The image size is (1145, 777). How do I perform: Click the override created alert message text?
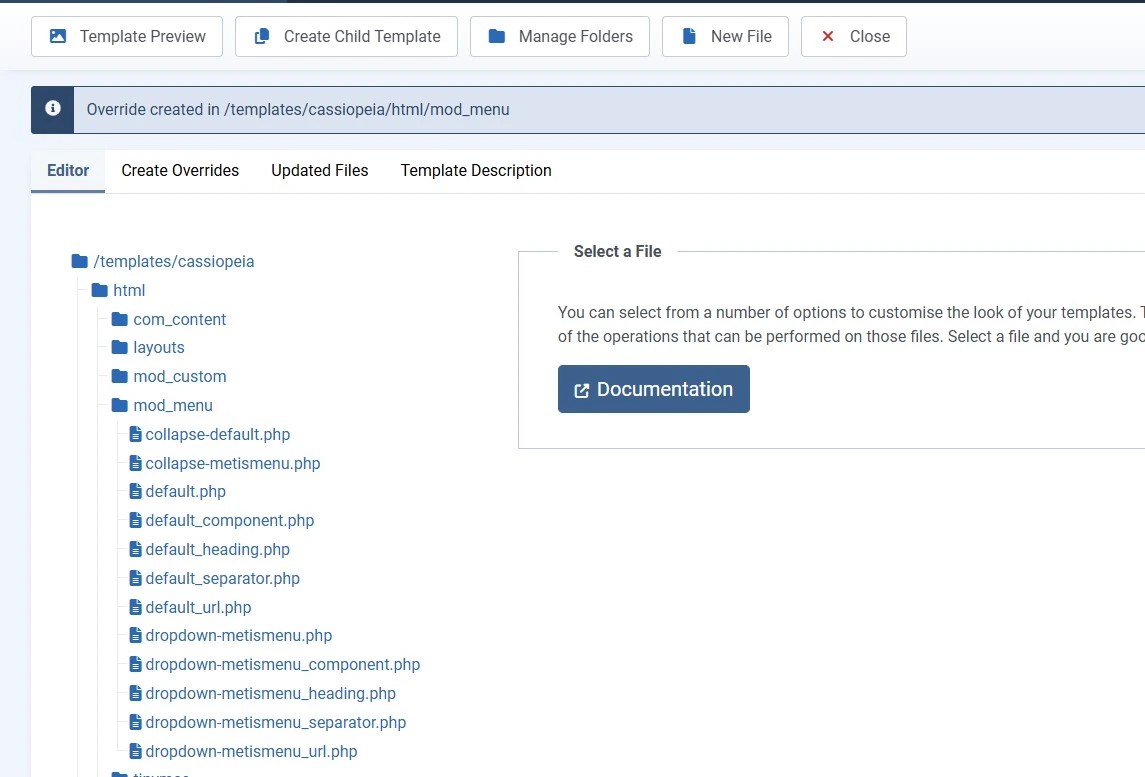coord(298,110)
